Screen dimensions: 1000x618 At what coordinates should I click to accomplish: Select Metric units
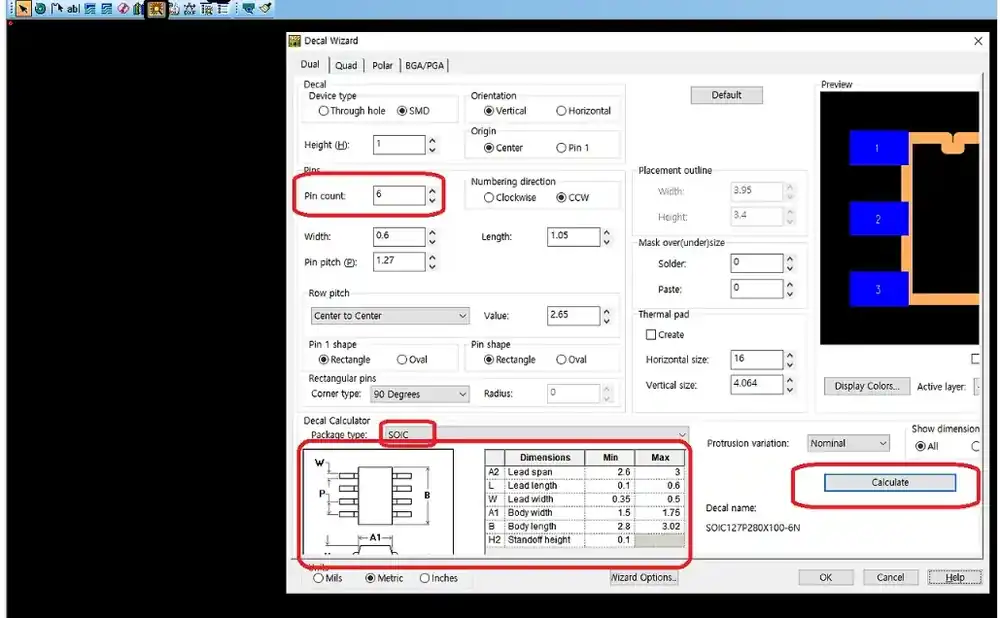coord(370,578)
